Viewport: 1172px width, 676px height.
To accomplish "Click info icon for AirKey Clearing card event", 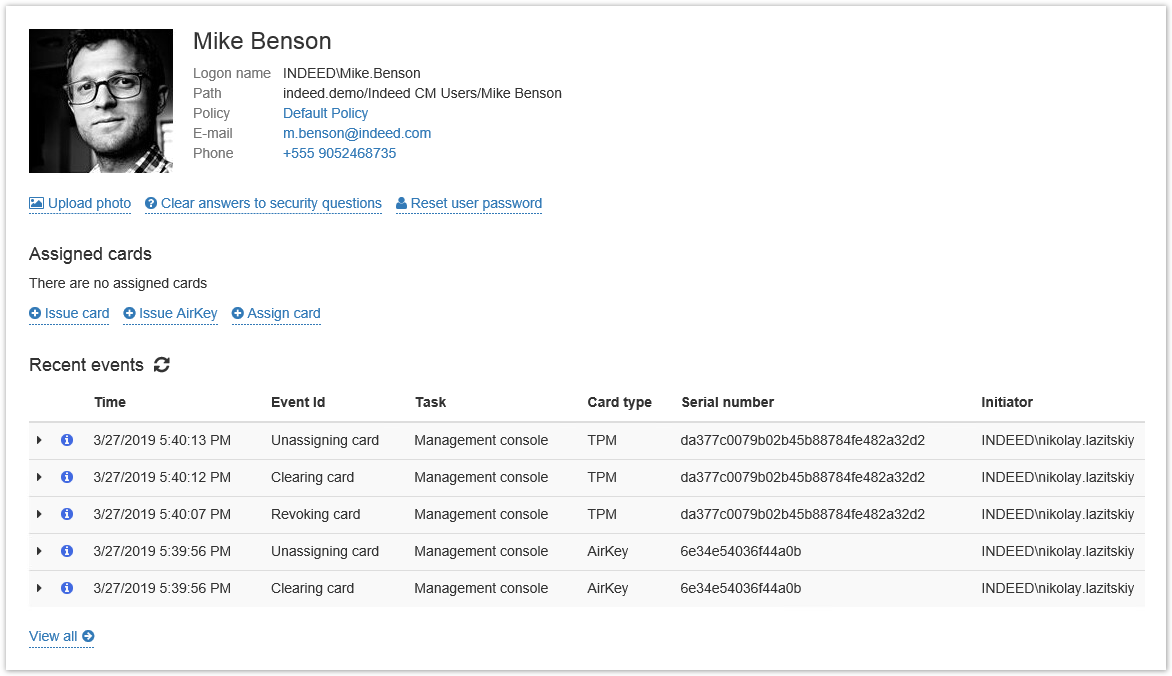I will [x=67, y=588].
